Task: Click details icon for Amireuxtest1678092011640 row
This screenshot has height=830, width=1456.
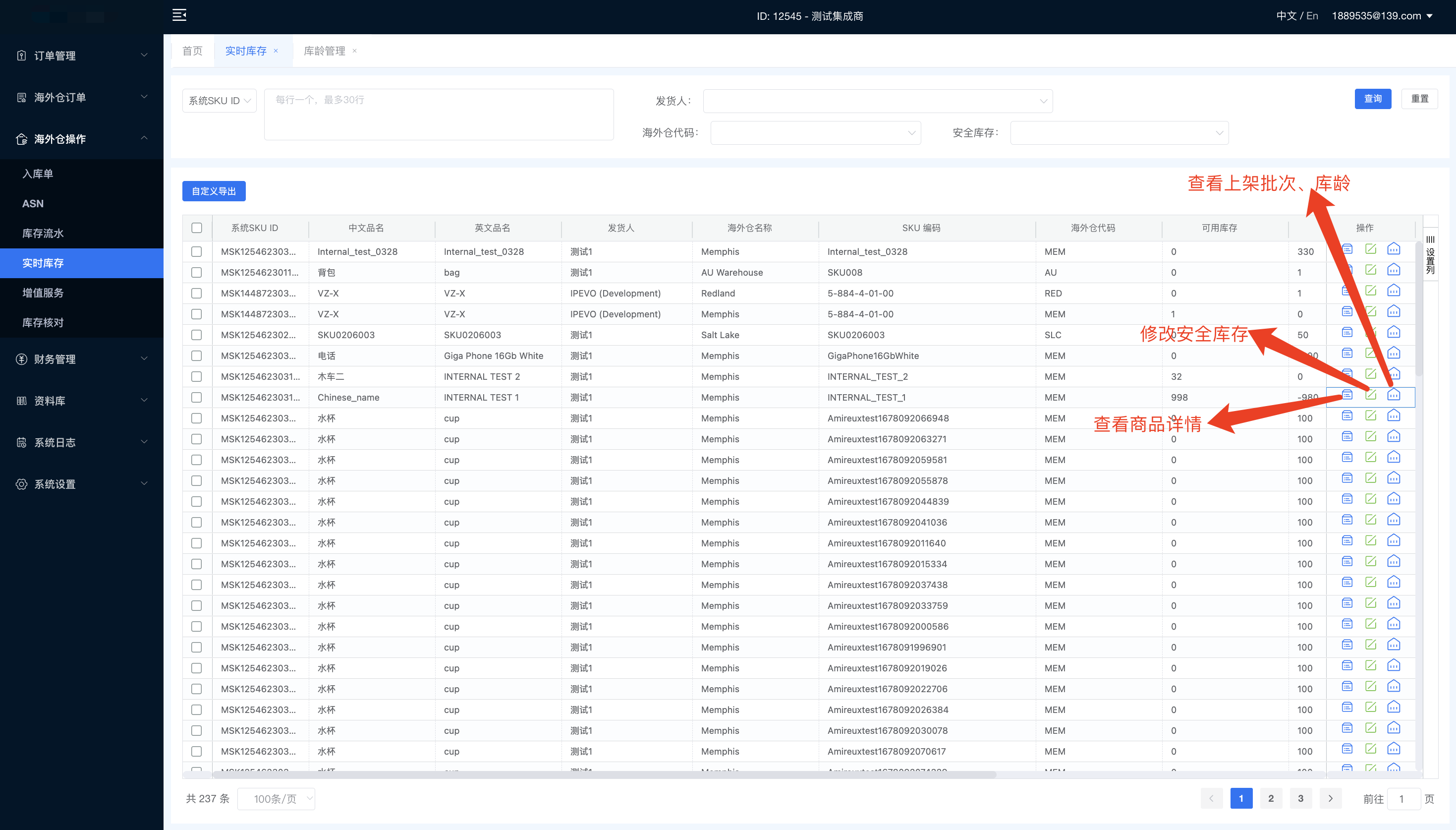Action: pyautogui.click(x=1347, y=540)
